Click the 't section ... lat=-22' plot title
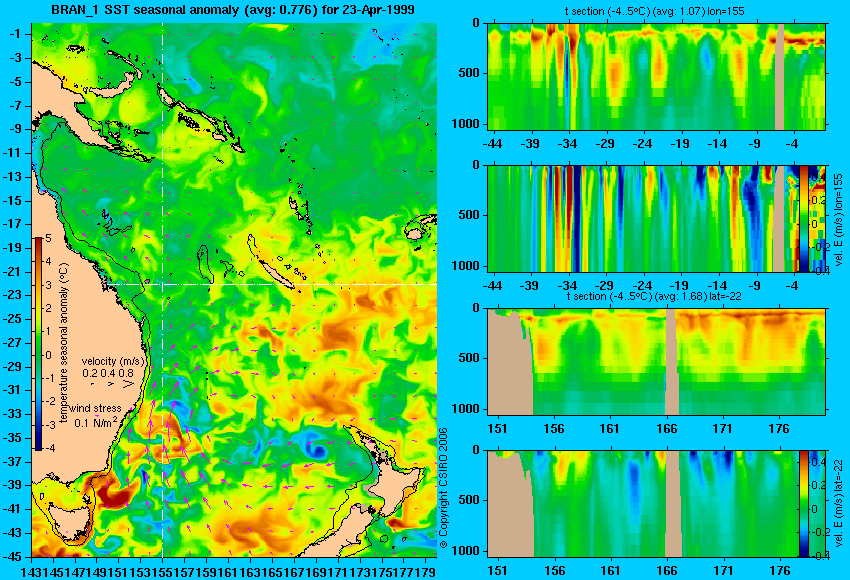 [654, 296]
